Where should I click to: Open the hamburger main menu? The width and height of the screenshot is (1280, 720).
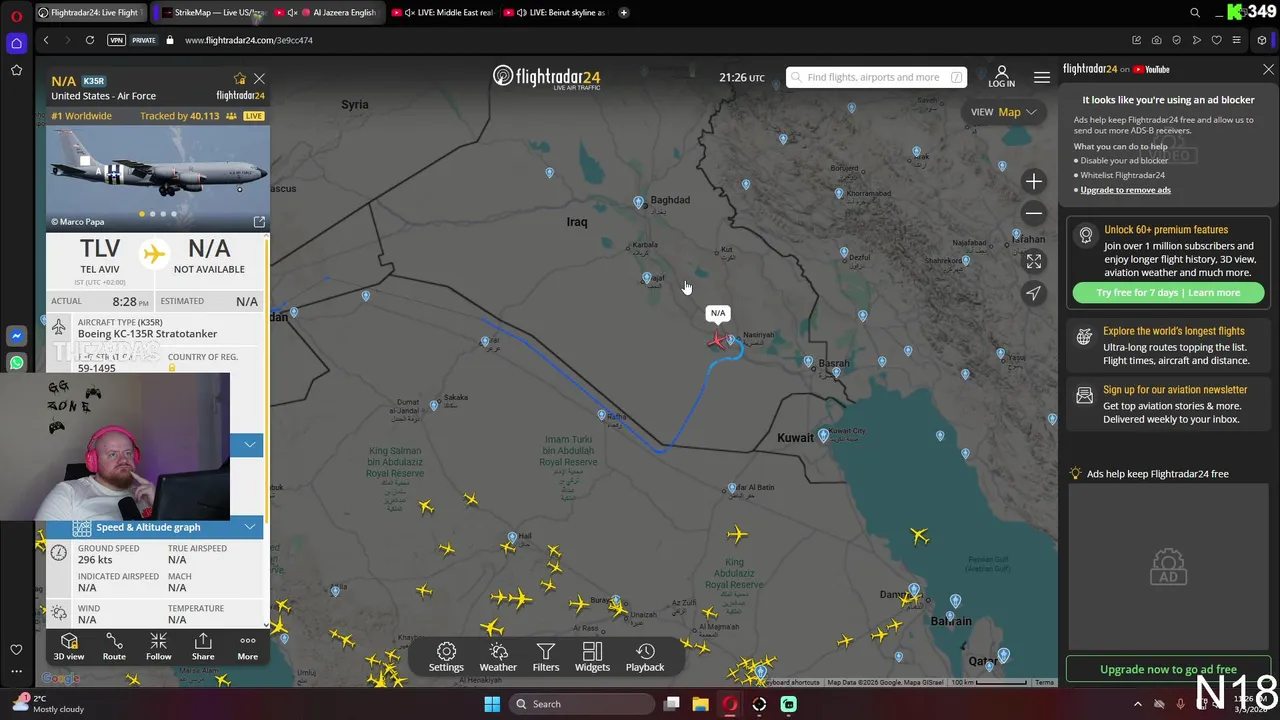point(1042,77)
